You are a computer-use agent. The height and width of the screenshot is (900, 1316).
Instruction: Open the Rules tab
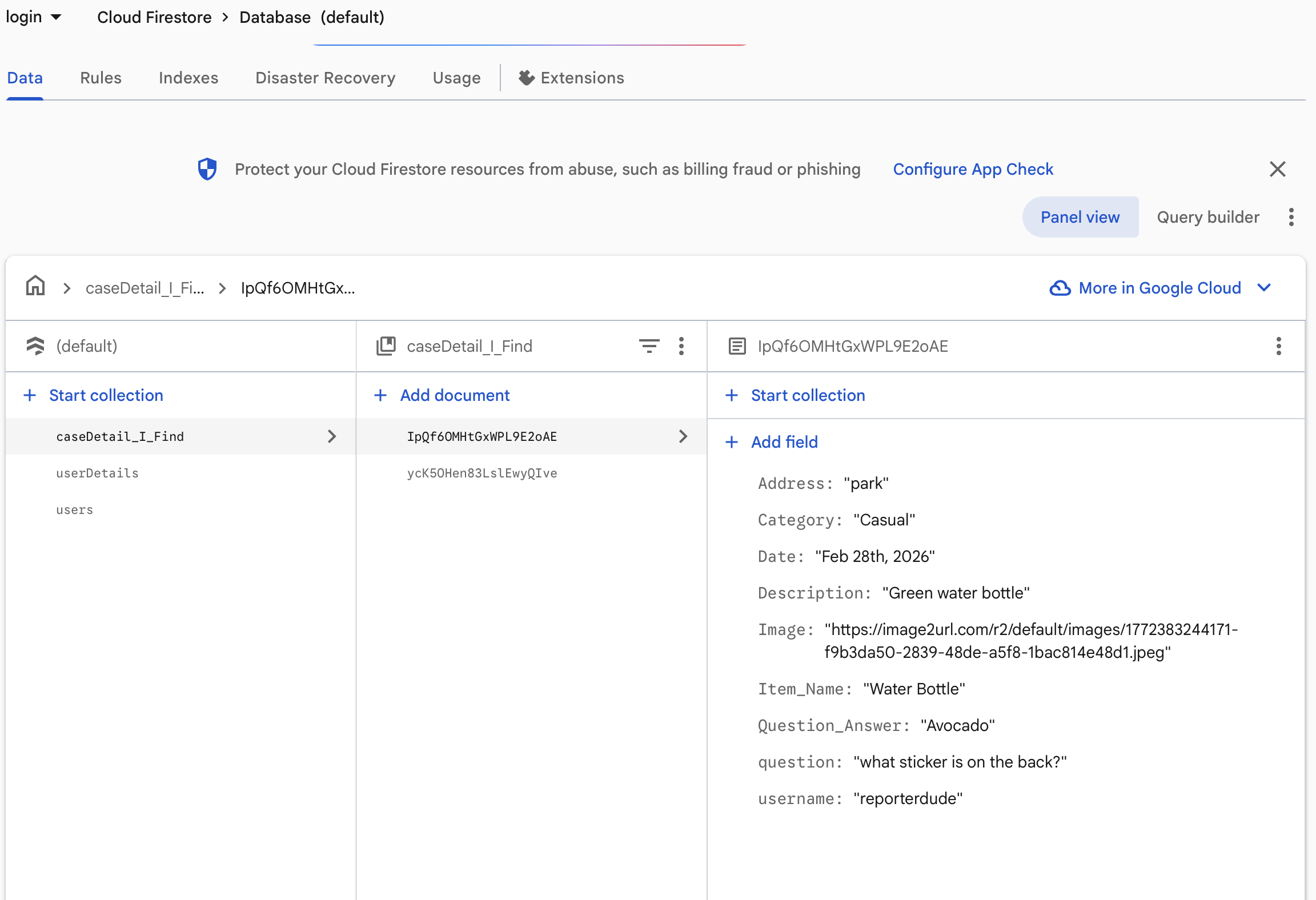tap(101, 78)
